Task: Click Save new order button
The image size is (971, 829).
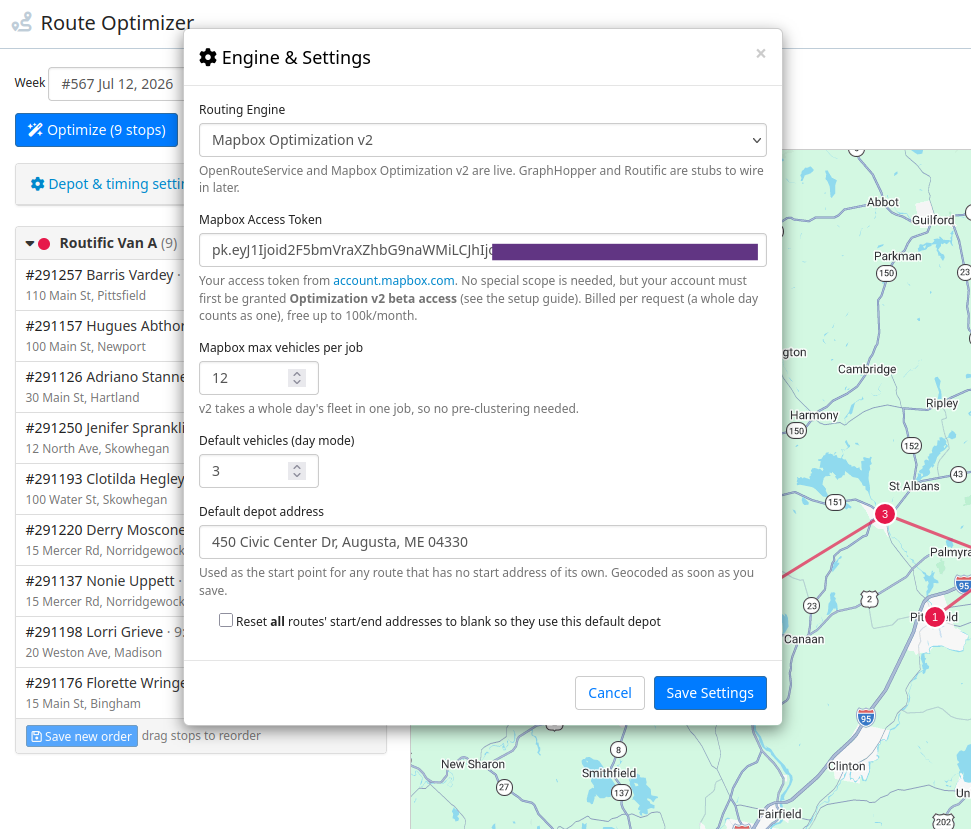Action: point(82,736)
